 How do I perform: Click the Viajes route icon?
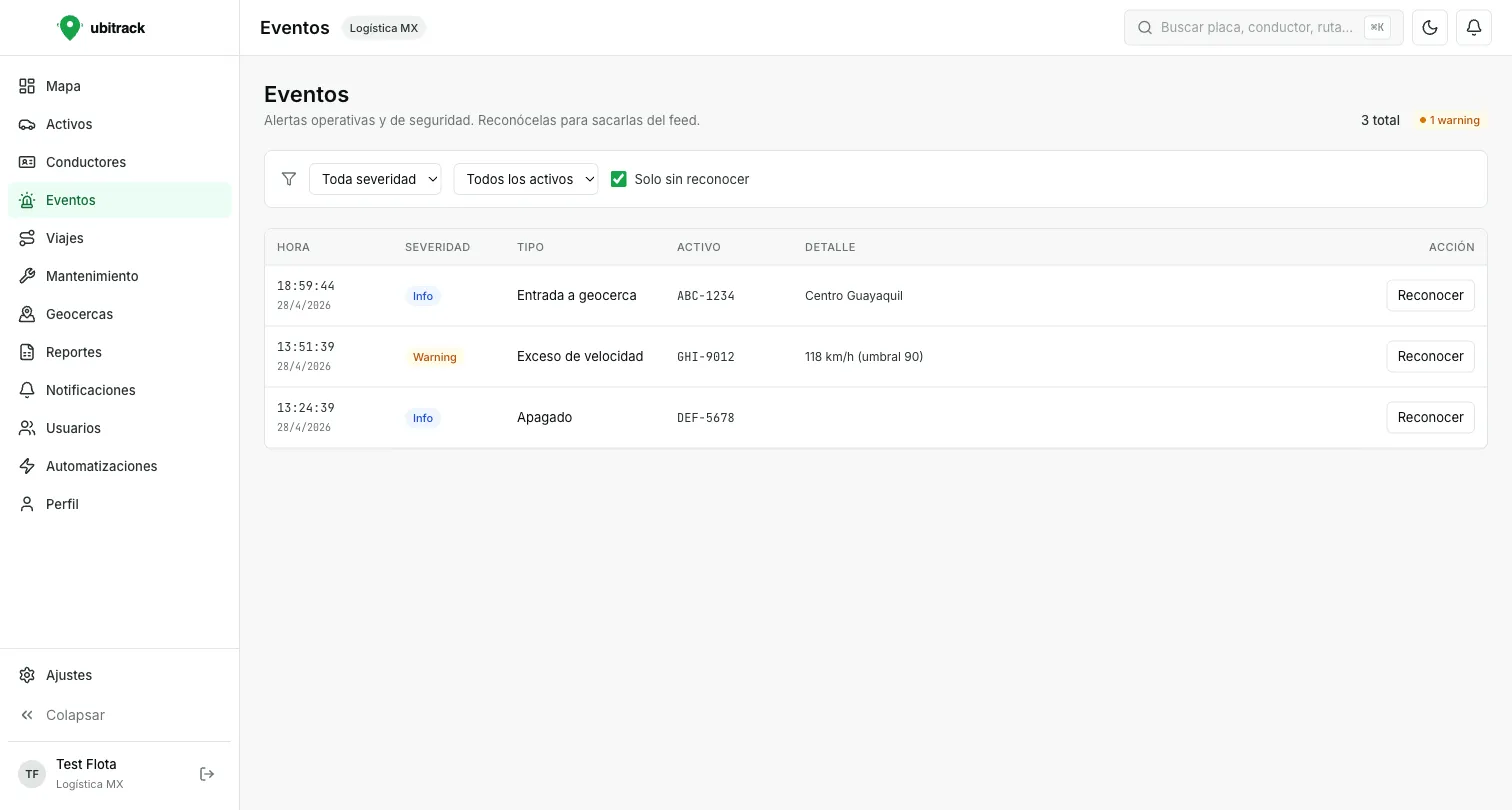[27, 238]
